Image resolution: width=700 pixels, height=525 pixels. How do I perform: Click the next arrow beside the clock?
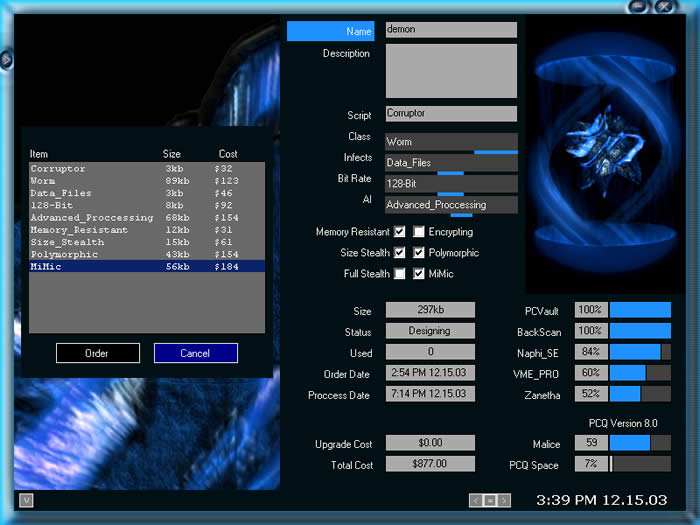coord(504,499)
